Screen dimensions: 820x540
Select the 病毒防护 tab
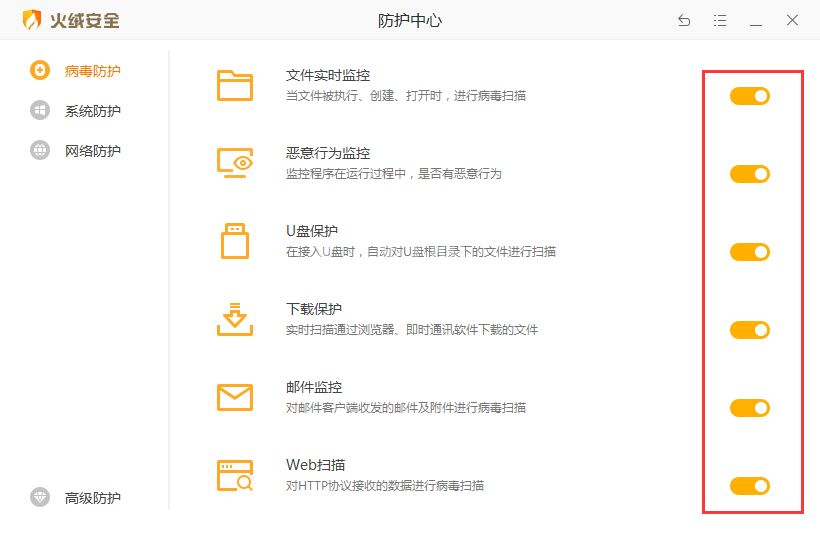tap(93, 71)
